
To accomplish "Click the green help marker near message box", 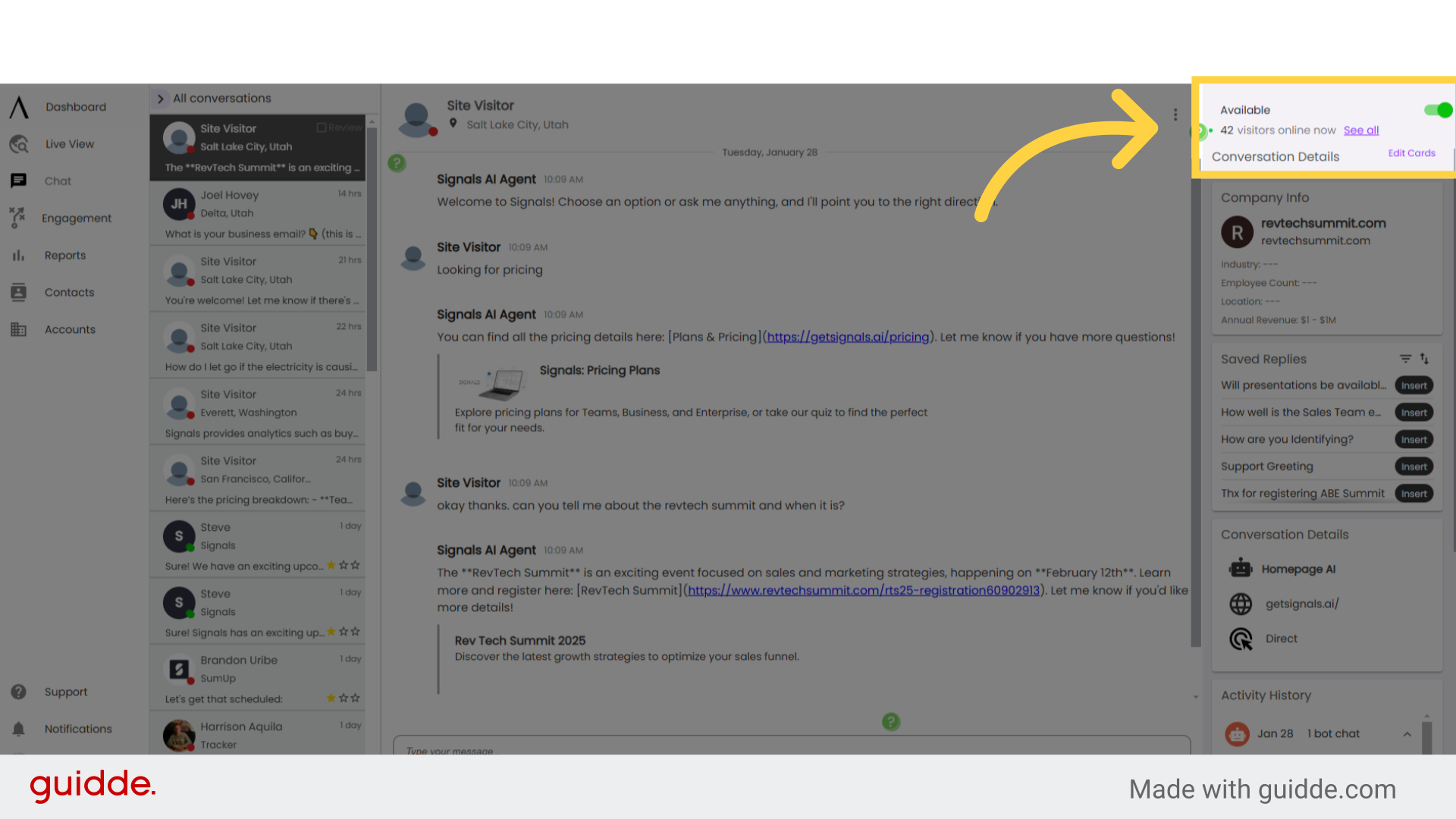I will pyautogui.click(x=891, y=721).
